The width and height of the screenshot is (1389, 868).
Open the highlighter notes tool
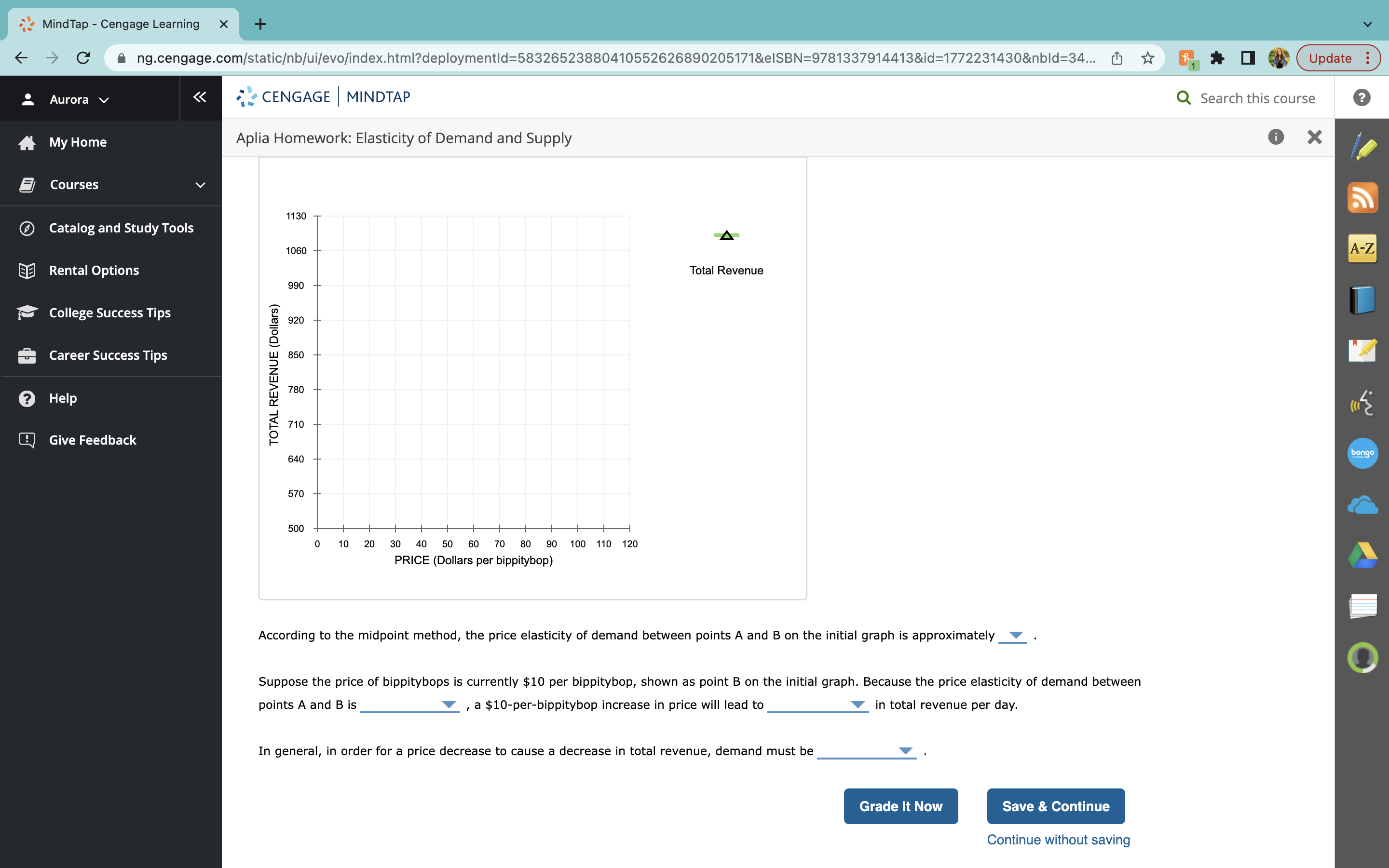click(x=1363, y=147)
